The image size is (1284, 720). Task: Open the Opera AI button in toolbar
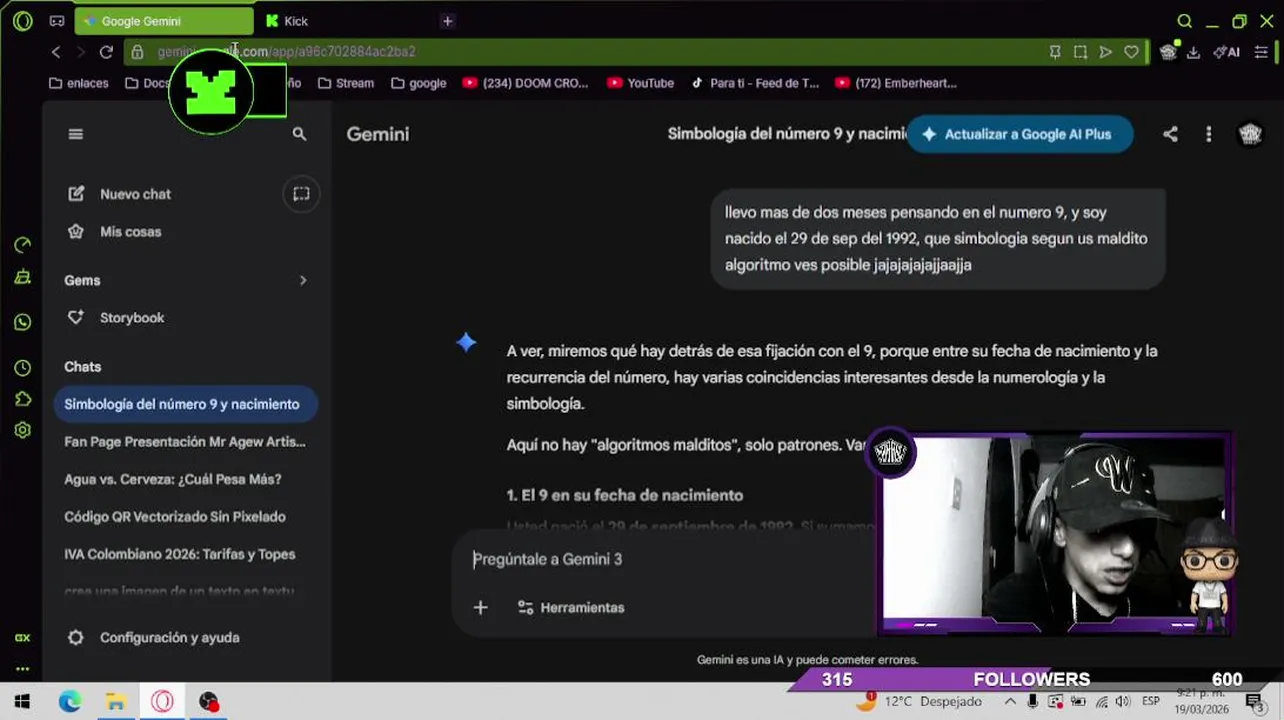click(1227, 52)
